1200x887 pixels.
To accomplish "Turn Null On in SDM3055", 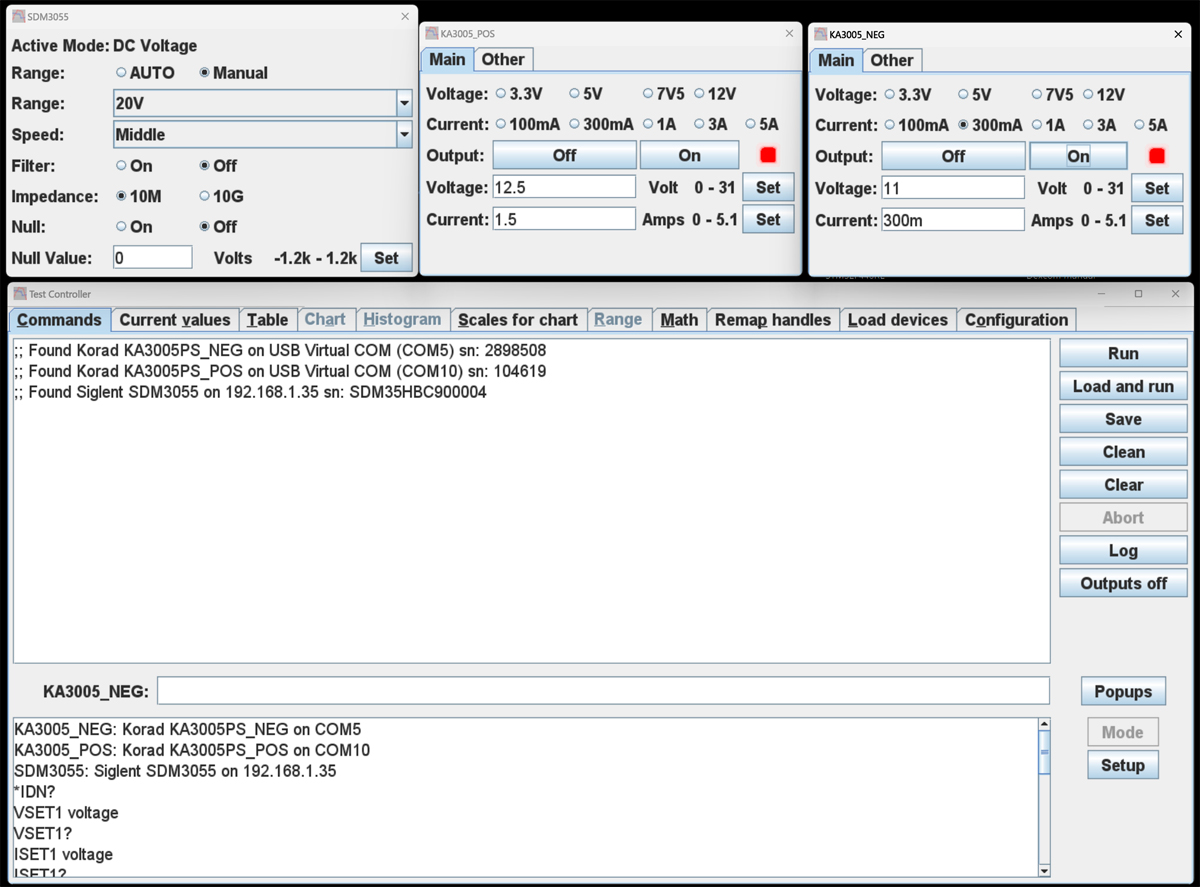I will pyautogui.click(x=134, y=227).
